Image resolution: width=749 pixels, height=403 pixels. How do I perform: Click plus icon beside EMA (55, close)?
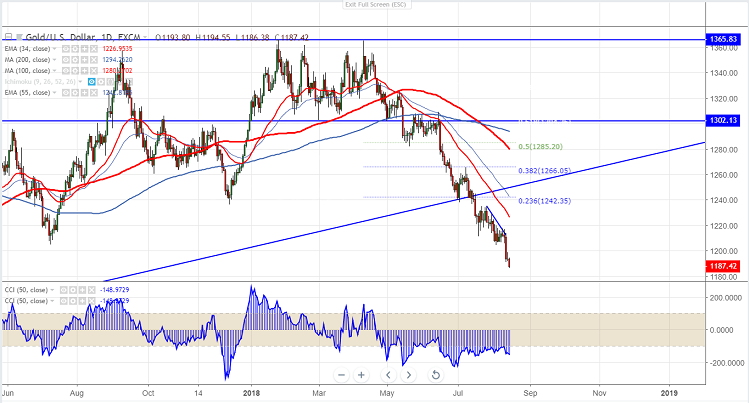click(85, 93)
